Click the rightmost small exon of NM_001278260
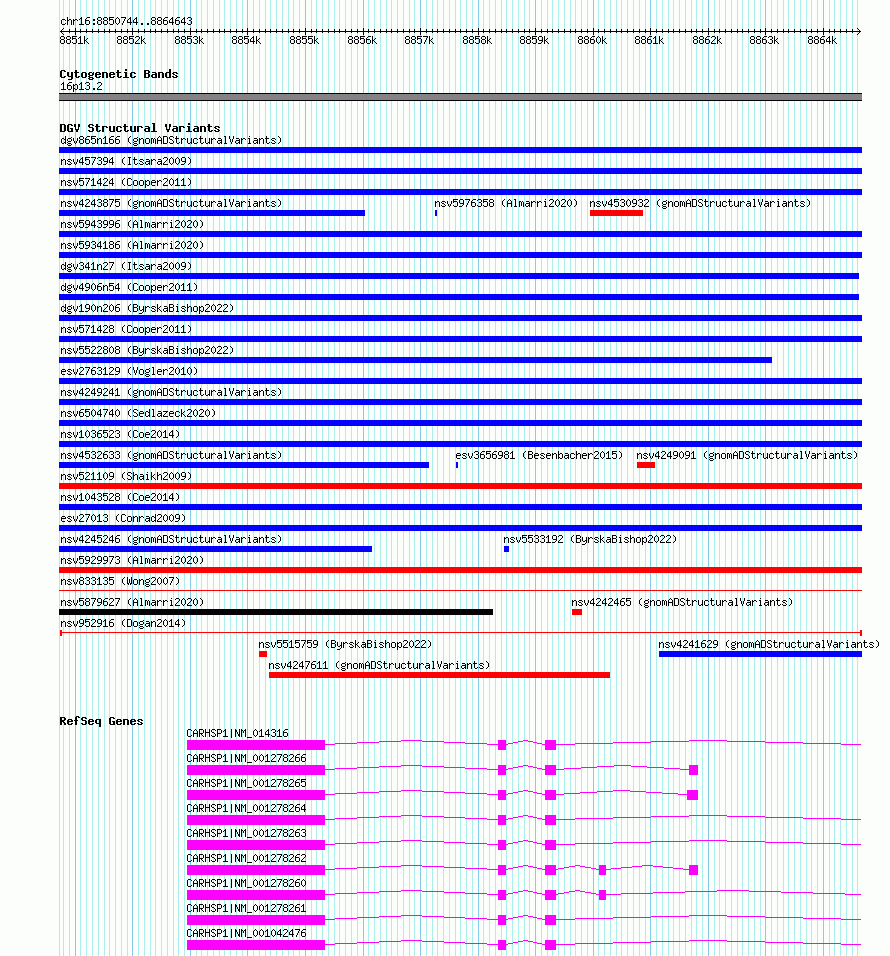890x956 pixels. pos(602,895)
